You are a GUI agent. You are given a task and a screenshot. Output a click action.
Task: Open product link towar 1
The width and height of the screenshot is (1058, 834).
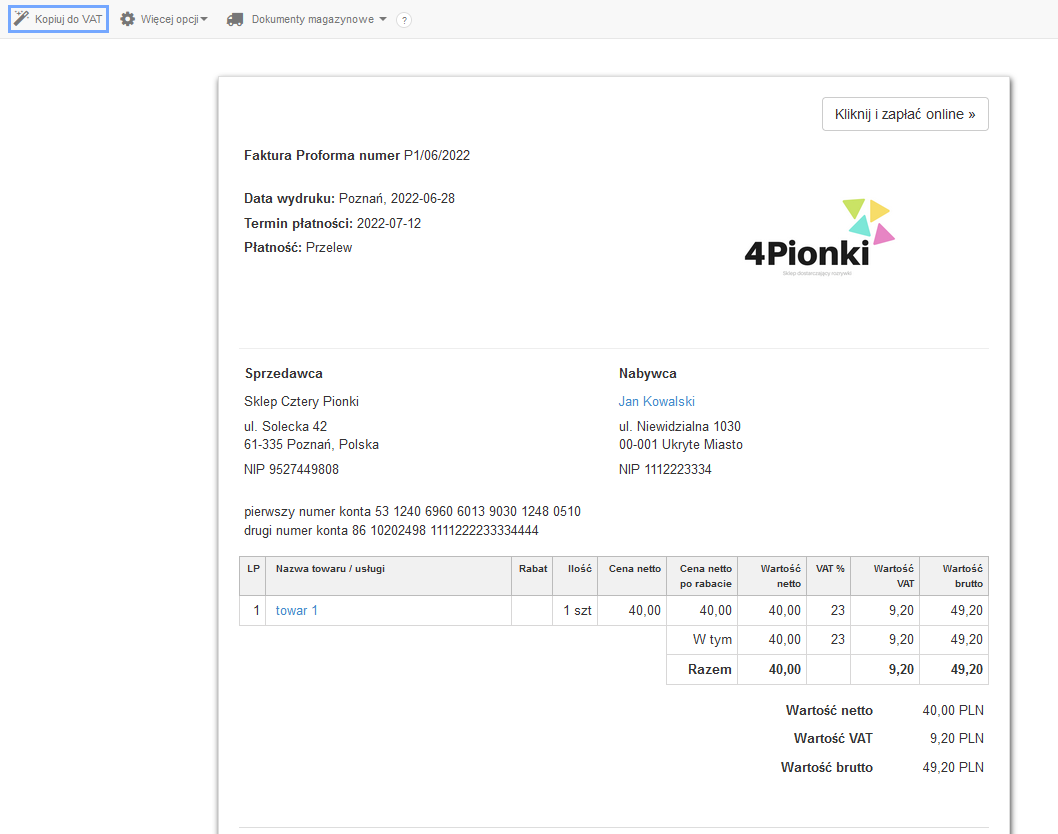(x=296, y=610)
